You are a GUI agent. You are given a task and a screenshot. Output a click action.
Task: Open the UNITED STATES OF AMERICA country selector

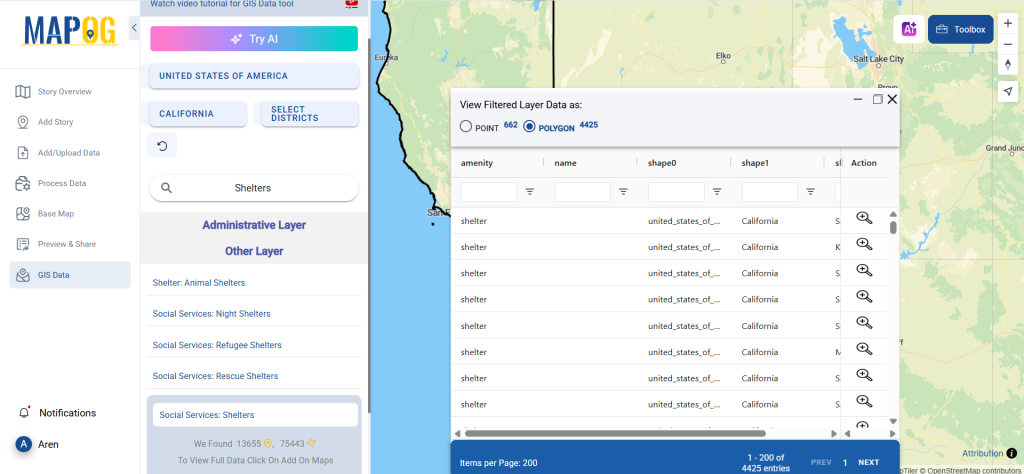click(x=254, y=76)
